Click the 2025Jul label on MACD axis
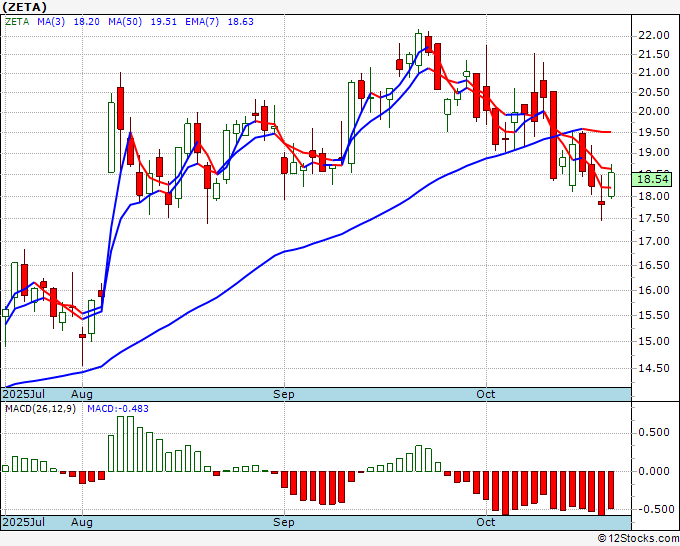Screen dimensions: 680x546 (23, 522)
